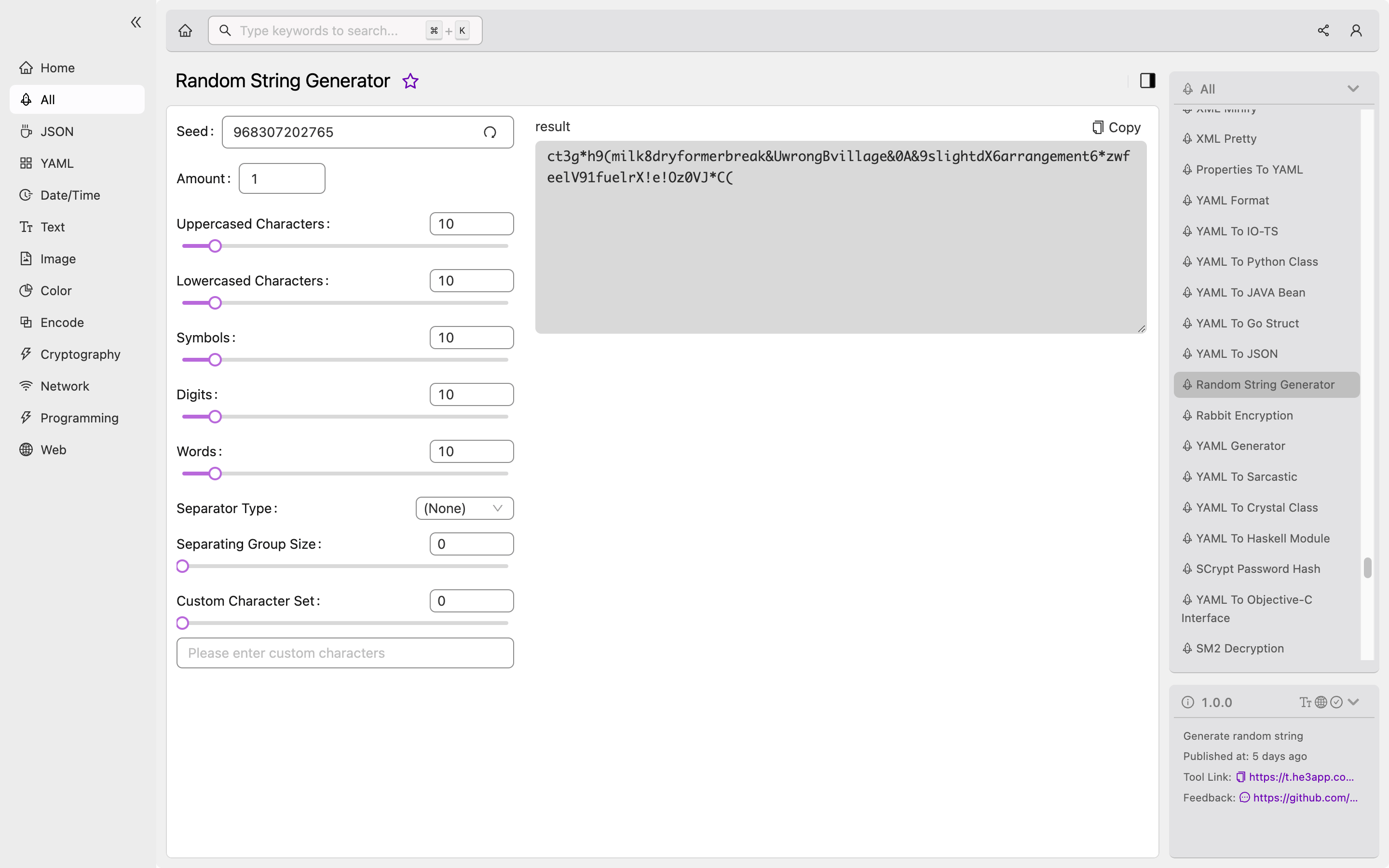Viewport: 1389px width, 868px height.
Task: Click the Cryptography section icon in left panel
Action: [24, 354]
